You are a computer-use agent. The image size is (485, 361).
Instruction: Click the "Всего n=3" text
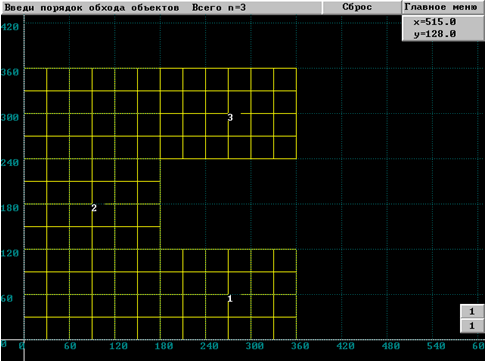[219, 8]
